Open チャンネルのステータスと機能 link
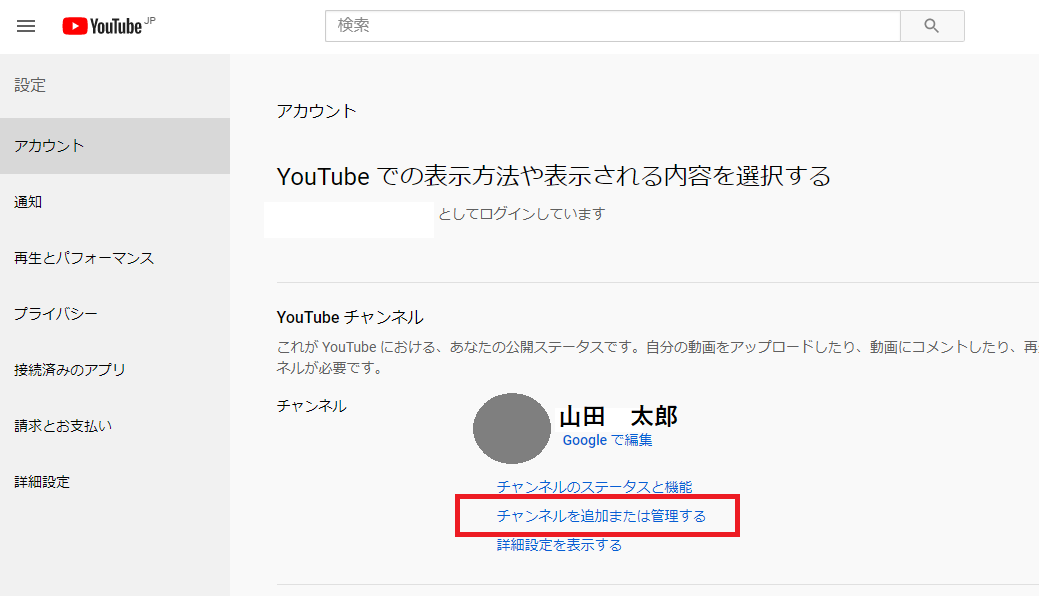 pos(594,487)
